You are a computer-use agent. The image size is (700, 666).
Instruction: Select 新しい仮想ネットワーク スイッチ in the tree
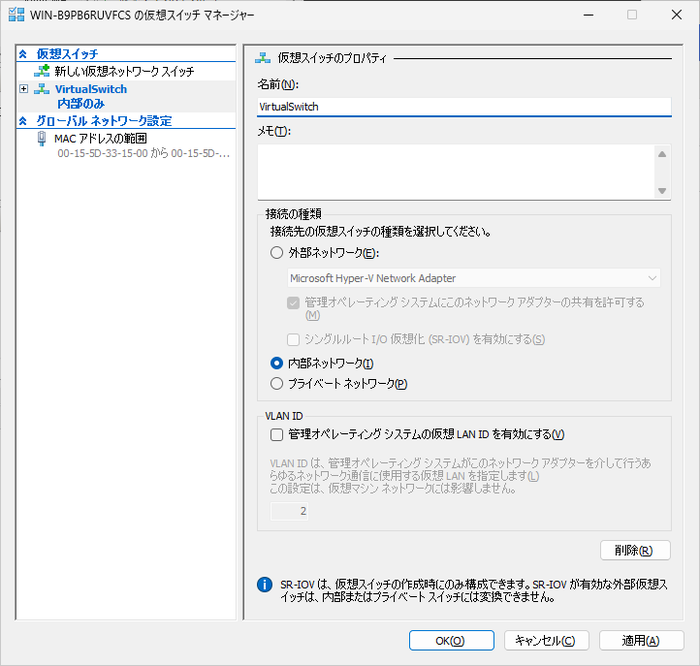(x=124, y=72)
